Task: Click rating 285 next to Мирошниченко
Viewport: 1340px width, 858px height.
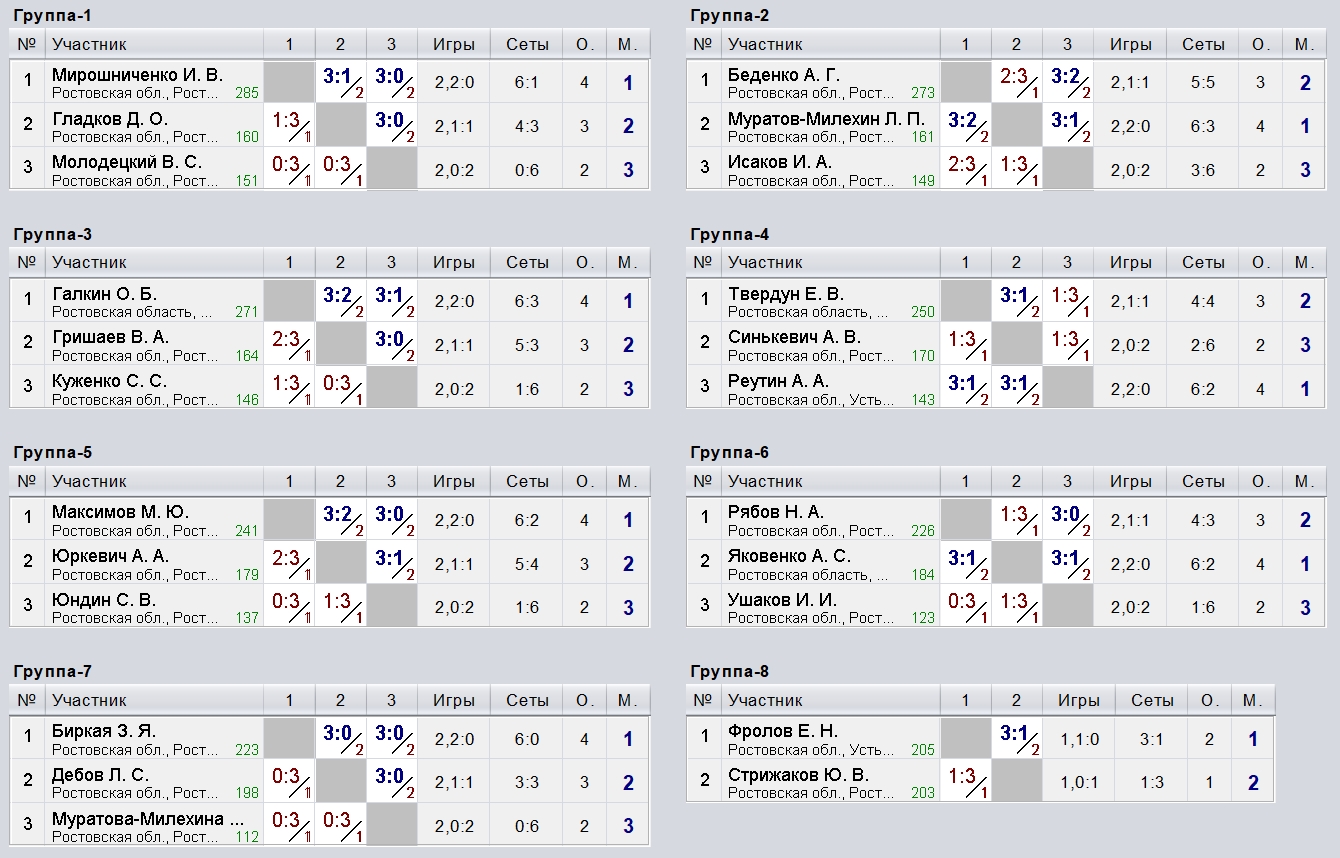Action: [247, 93]
